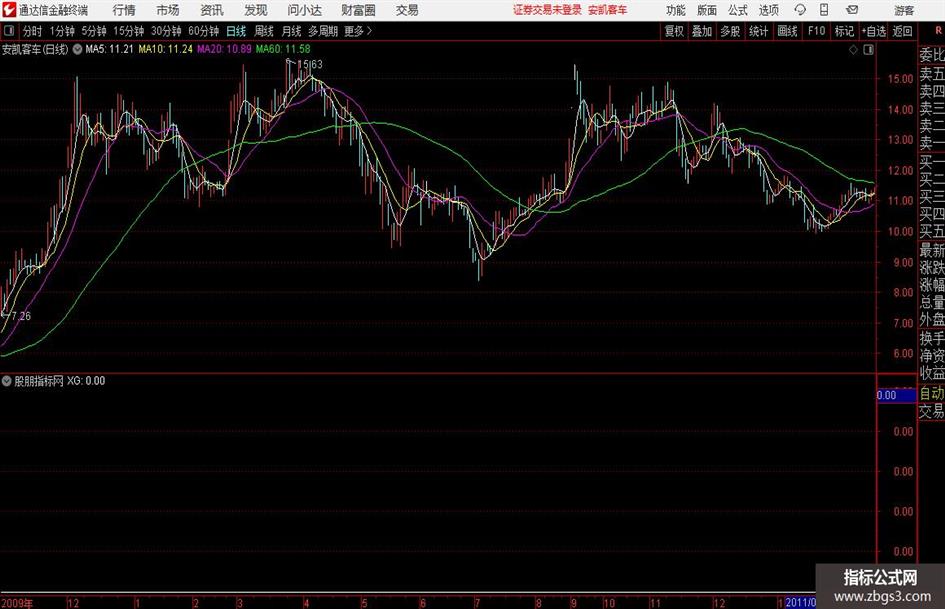Open the 版面 menu

tap(706, 10)
